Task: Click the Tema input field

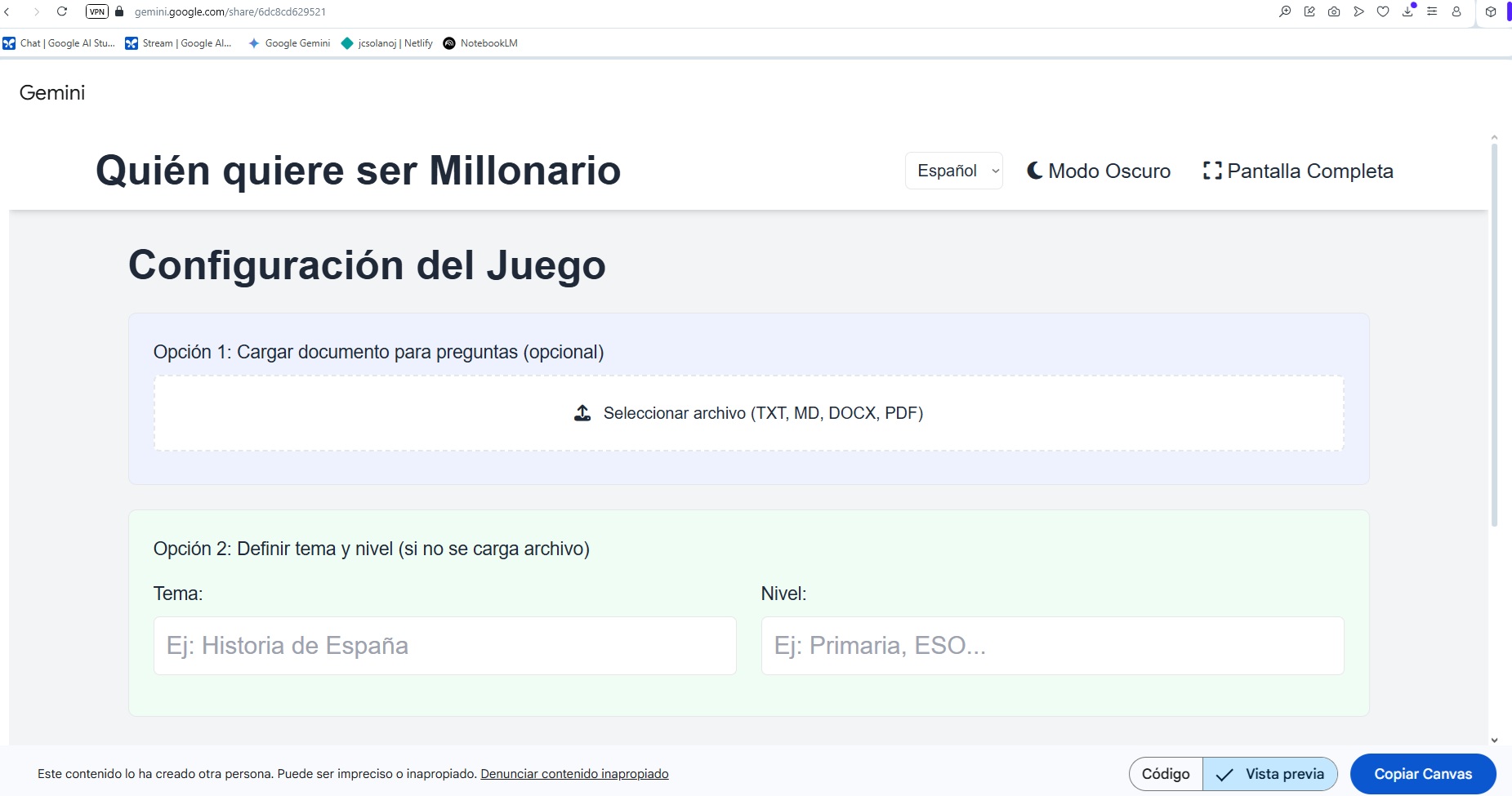Action: 445,646
